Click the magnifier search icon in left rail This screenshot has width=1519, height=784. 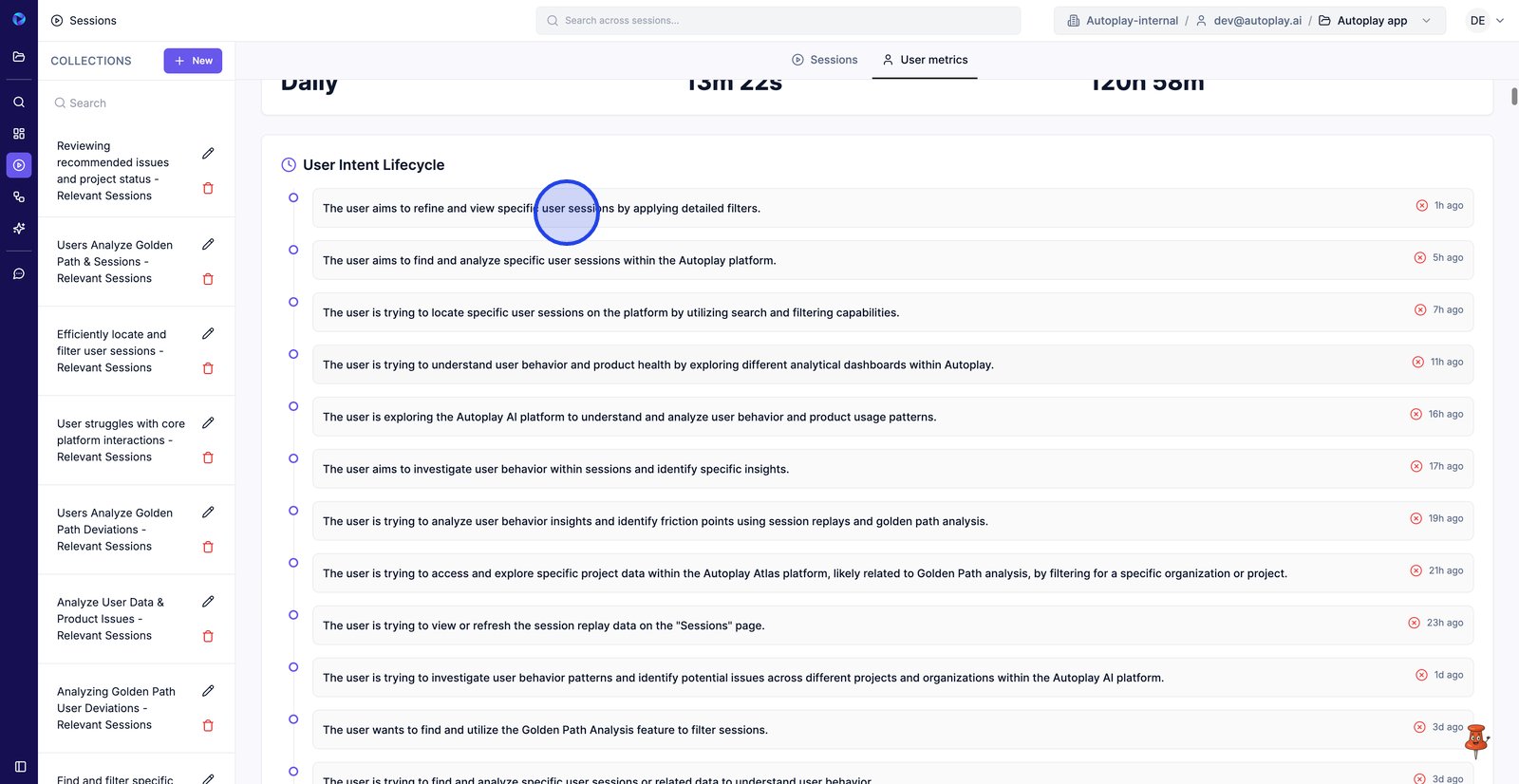point(19,102)
